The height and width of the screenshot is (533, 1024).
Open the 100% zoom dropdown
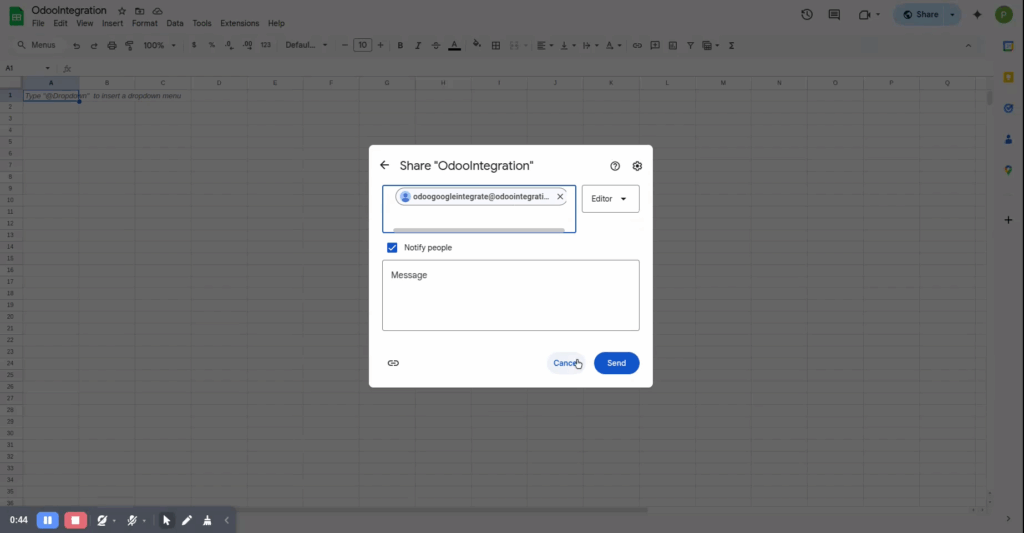click(x=159, y=46)
